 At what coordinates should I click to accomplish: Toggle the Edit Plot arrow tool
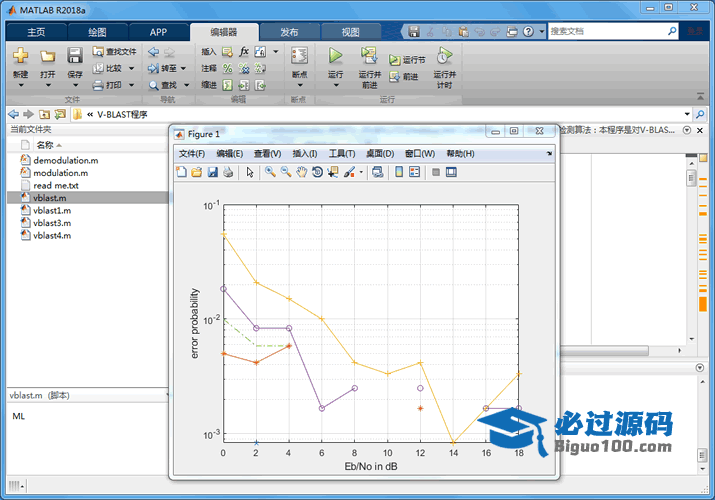[250, 172]
